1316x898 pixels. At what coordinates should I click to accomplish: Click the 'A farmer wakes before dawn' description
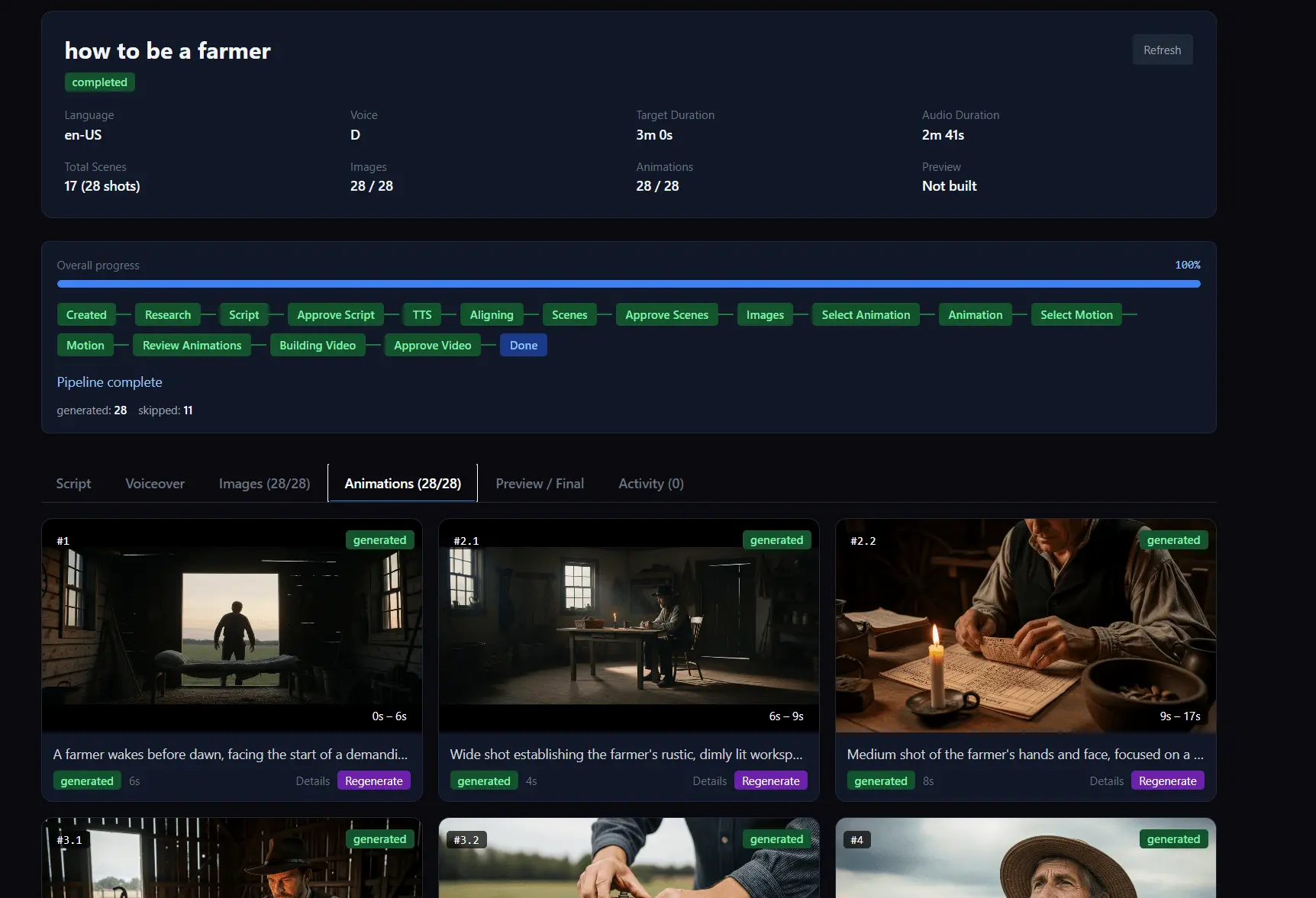click(231, 755)
